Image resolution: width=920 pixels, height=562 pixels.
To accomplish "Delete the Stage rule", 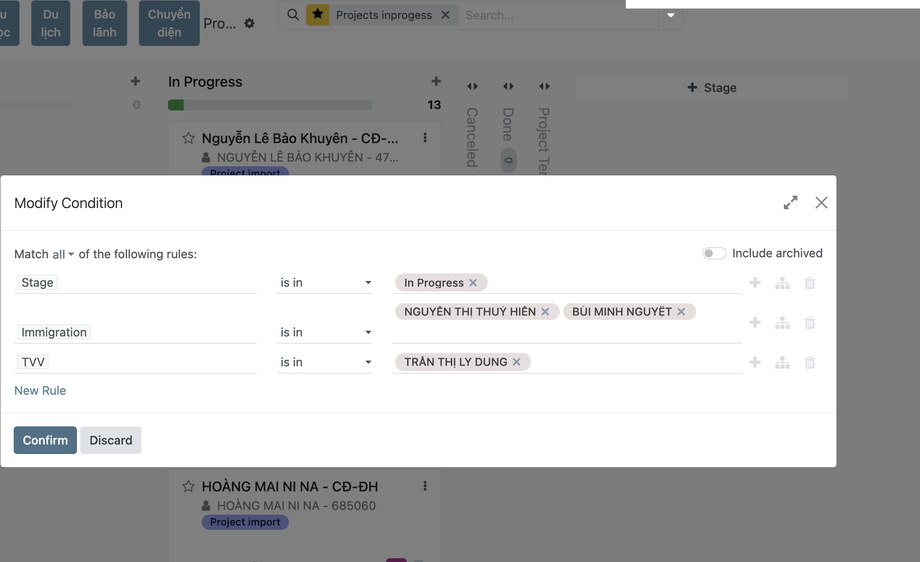I will tap(810, 283).
